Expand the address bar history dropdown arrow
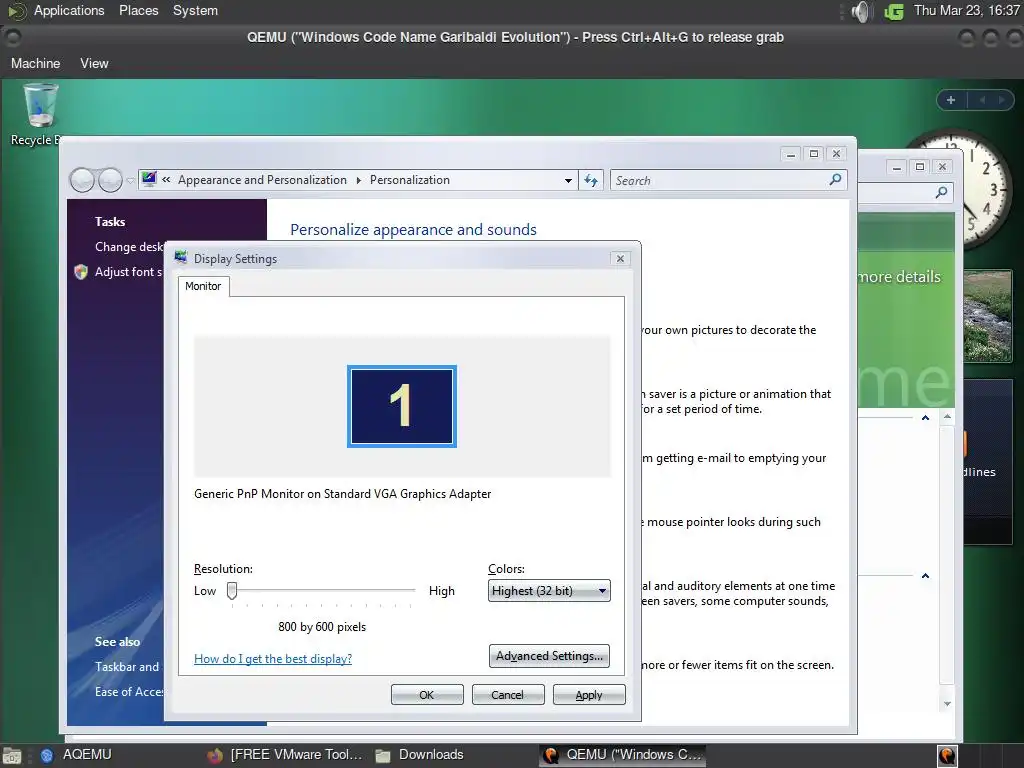This screenshot has width=1024, height=768. (x=568, y=181)
